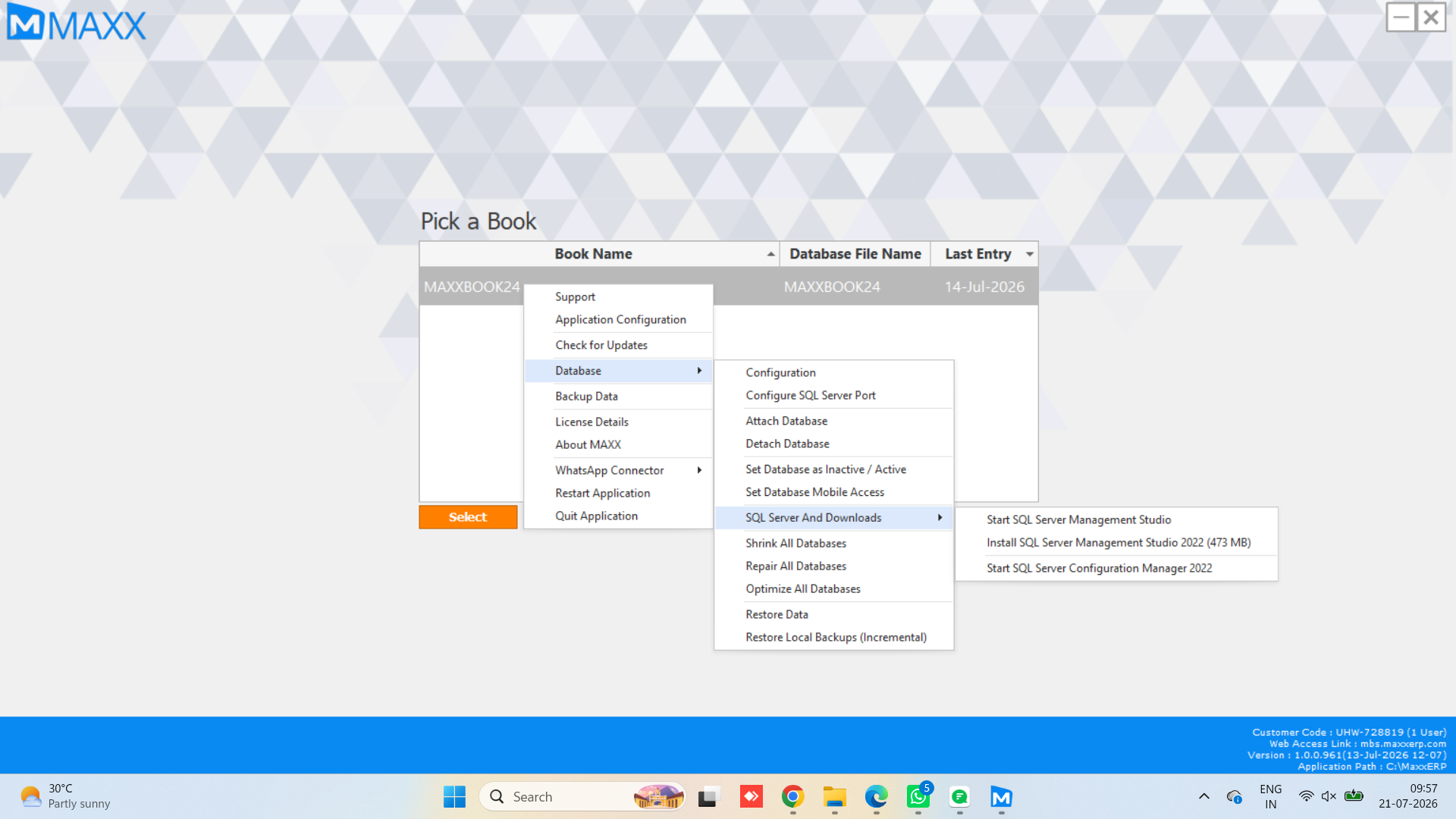
Task: Open Microsoft Edge from the taskbar
Action: tap(877, 797)
